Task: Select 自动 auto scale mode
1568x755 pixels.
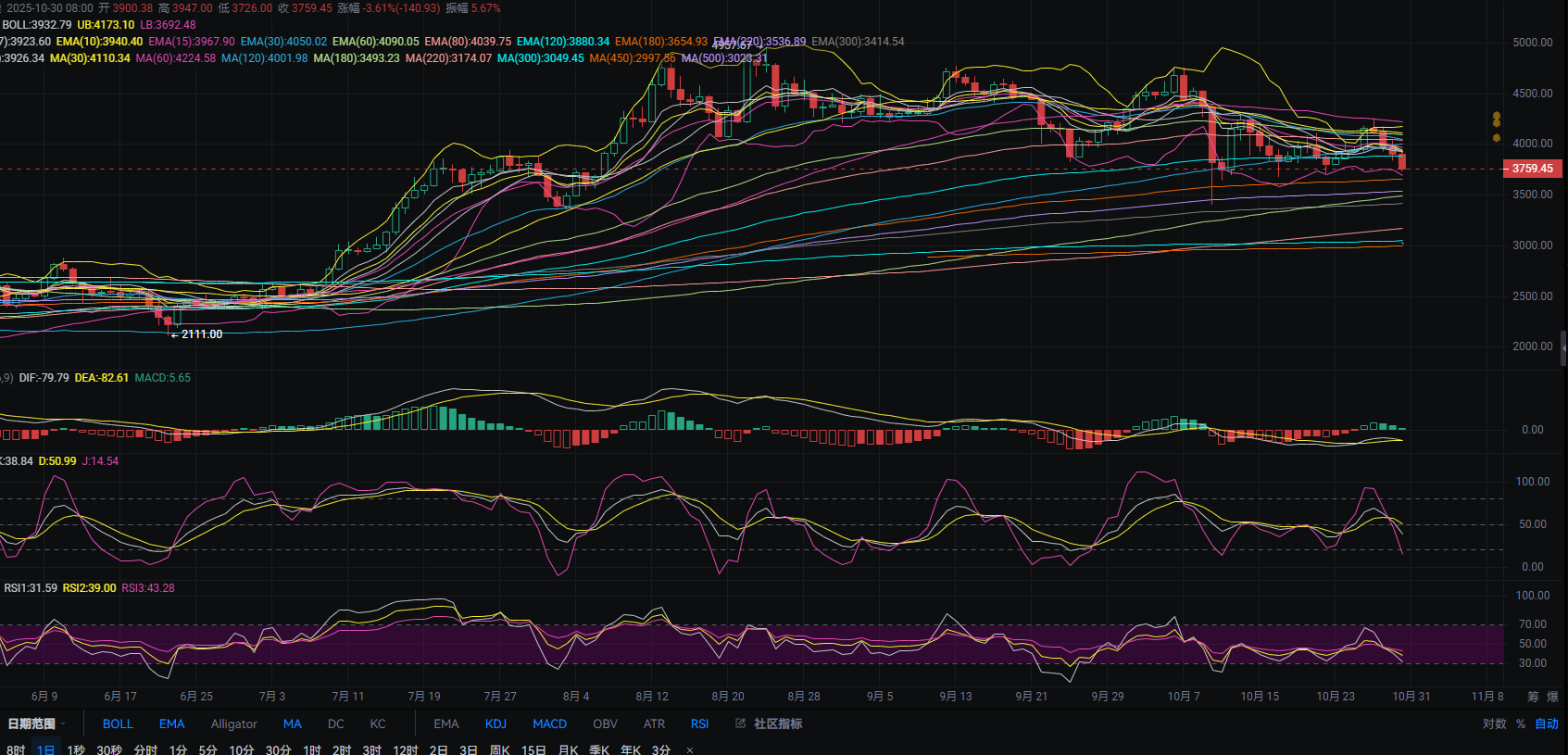Action: (x=1547, y=724)
